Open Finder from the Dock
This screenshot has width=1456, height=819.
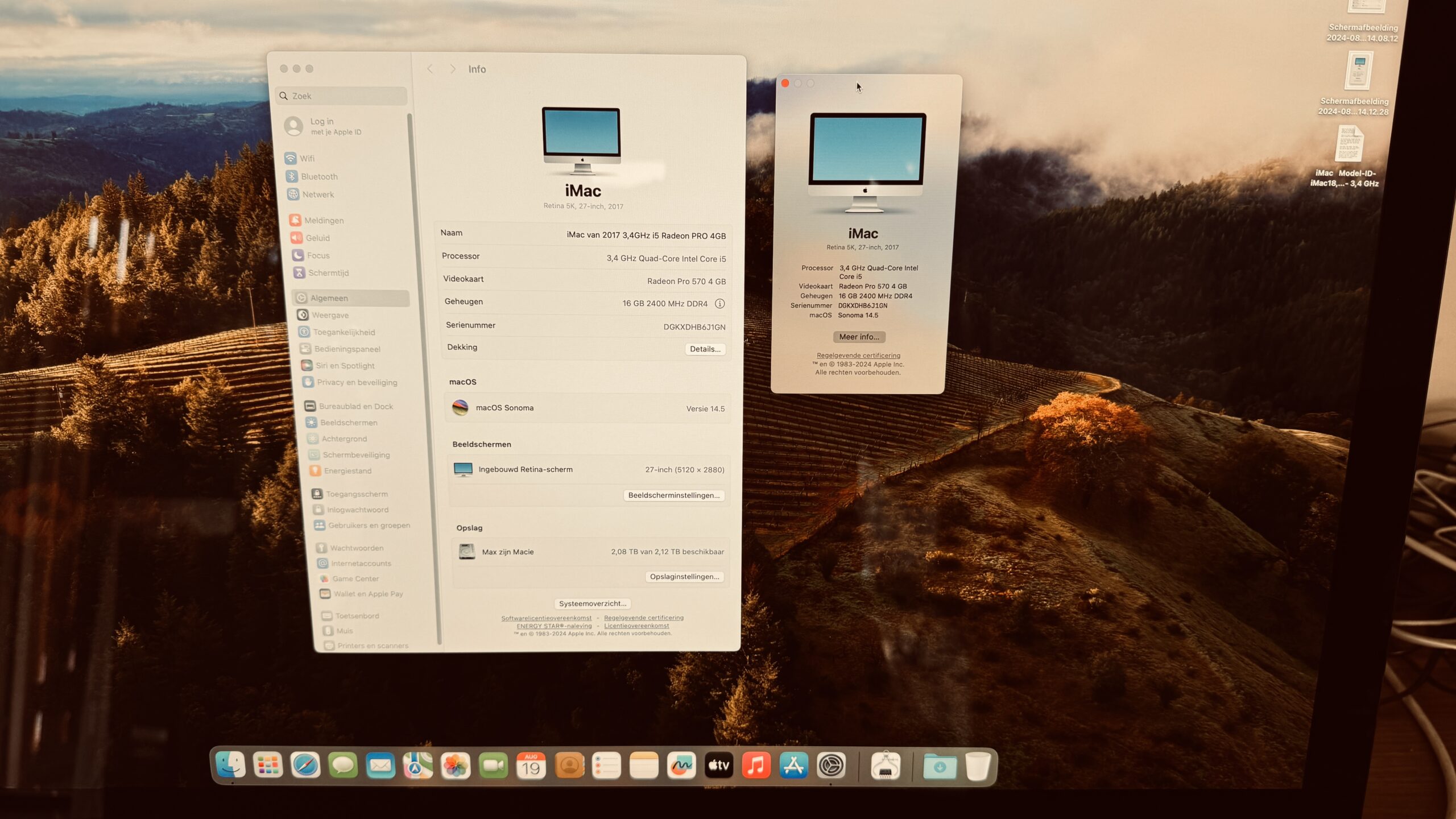pos(231,765)
